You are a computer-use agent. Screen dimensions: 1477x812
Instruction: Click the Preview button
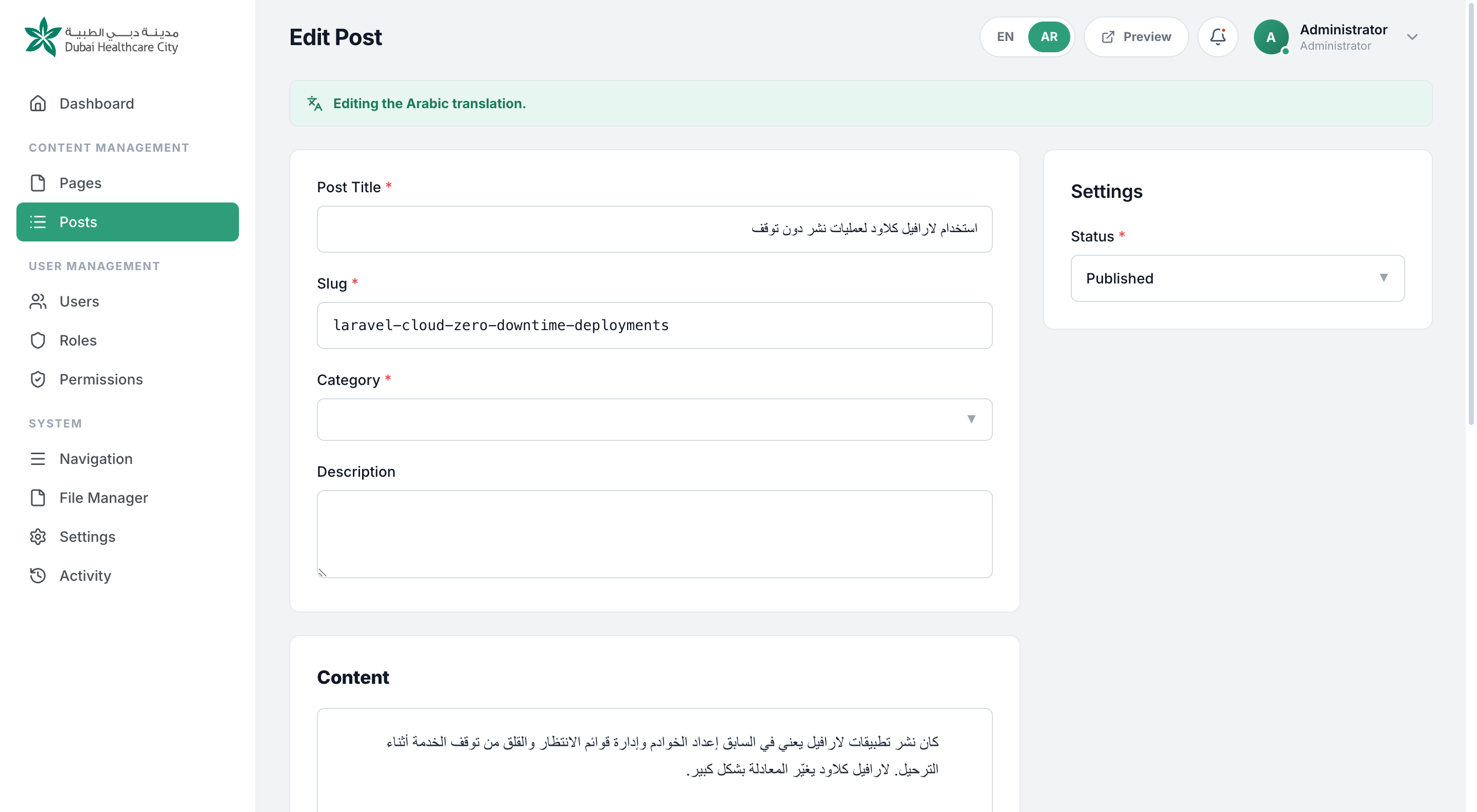pos(1136,37)
